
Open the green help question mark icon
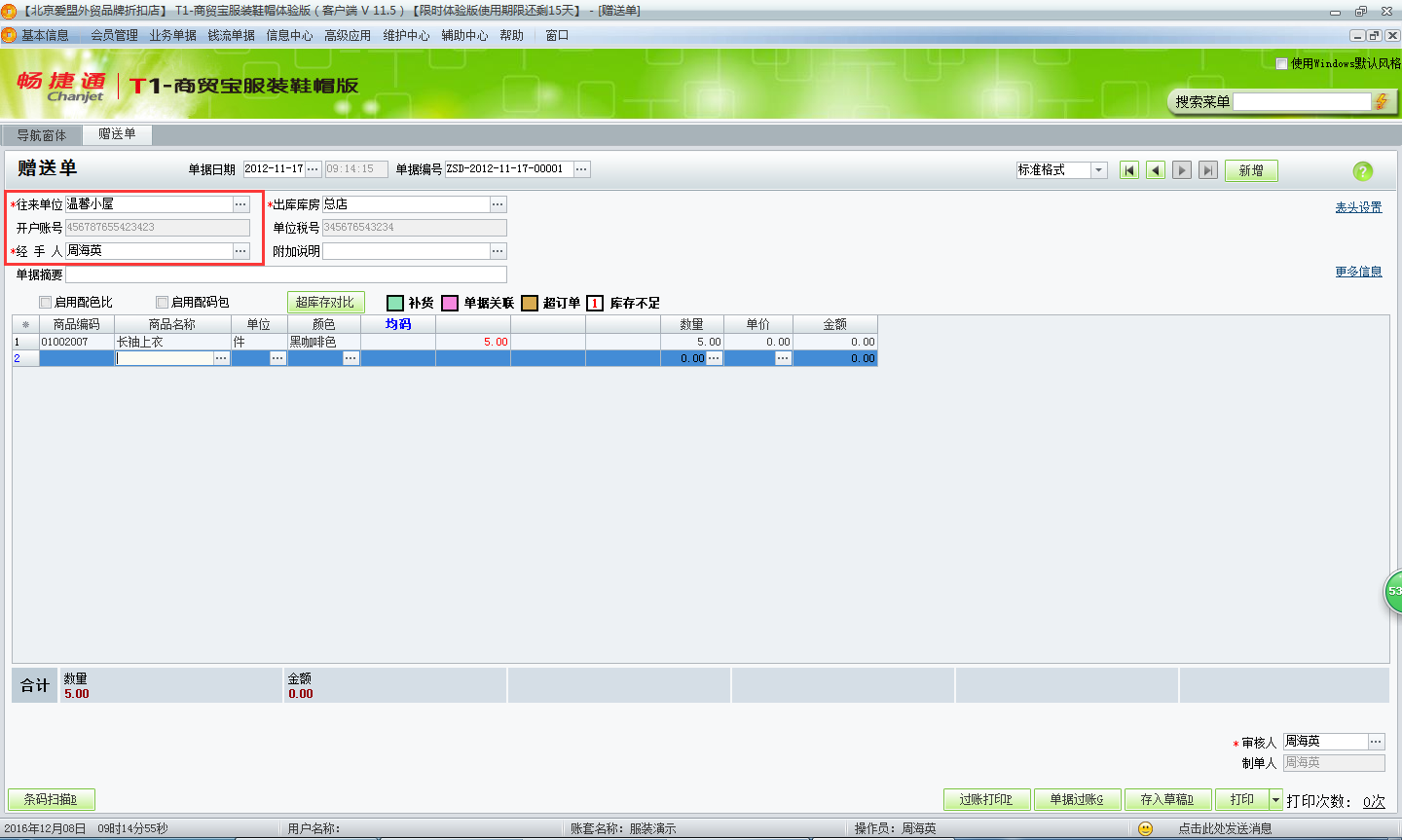pos(1362,171)
